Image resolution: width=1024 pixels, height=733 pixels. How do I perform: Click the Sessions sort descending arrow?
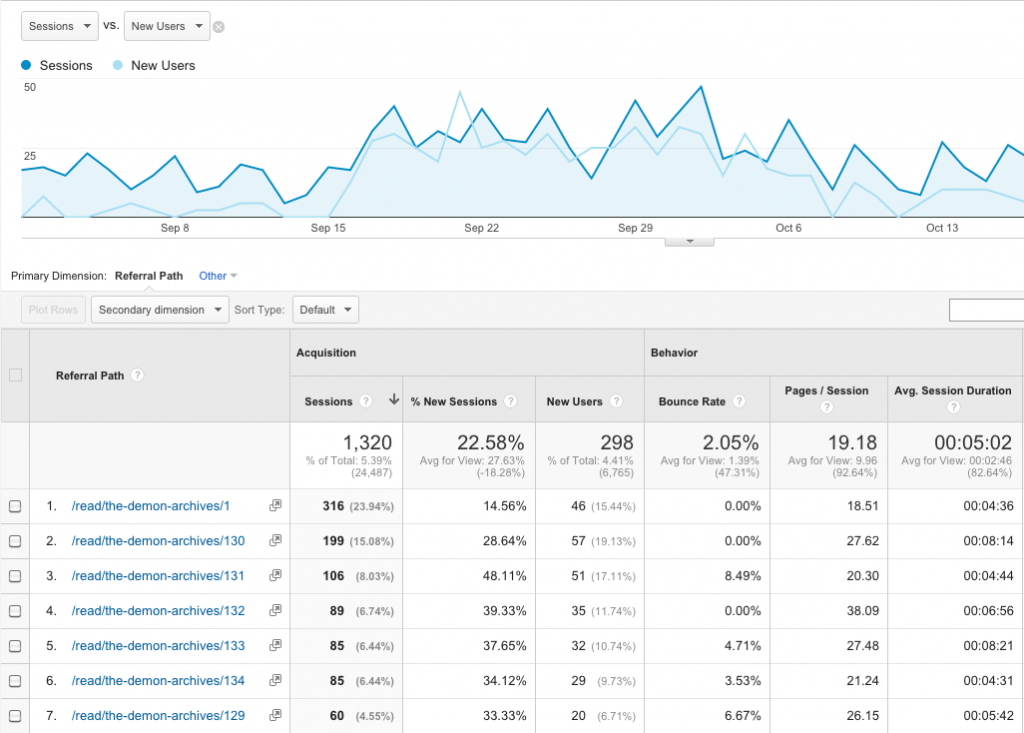(394, 399)
